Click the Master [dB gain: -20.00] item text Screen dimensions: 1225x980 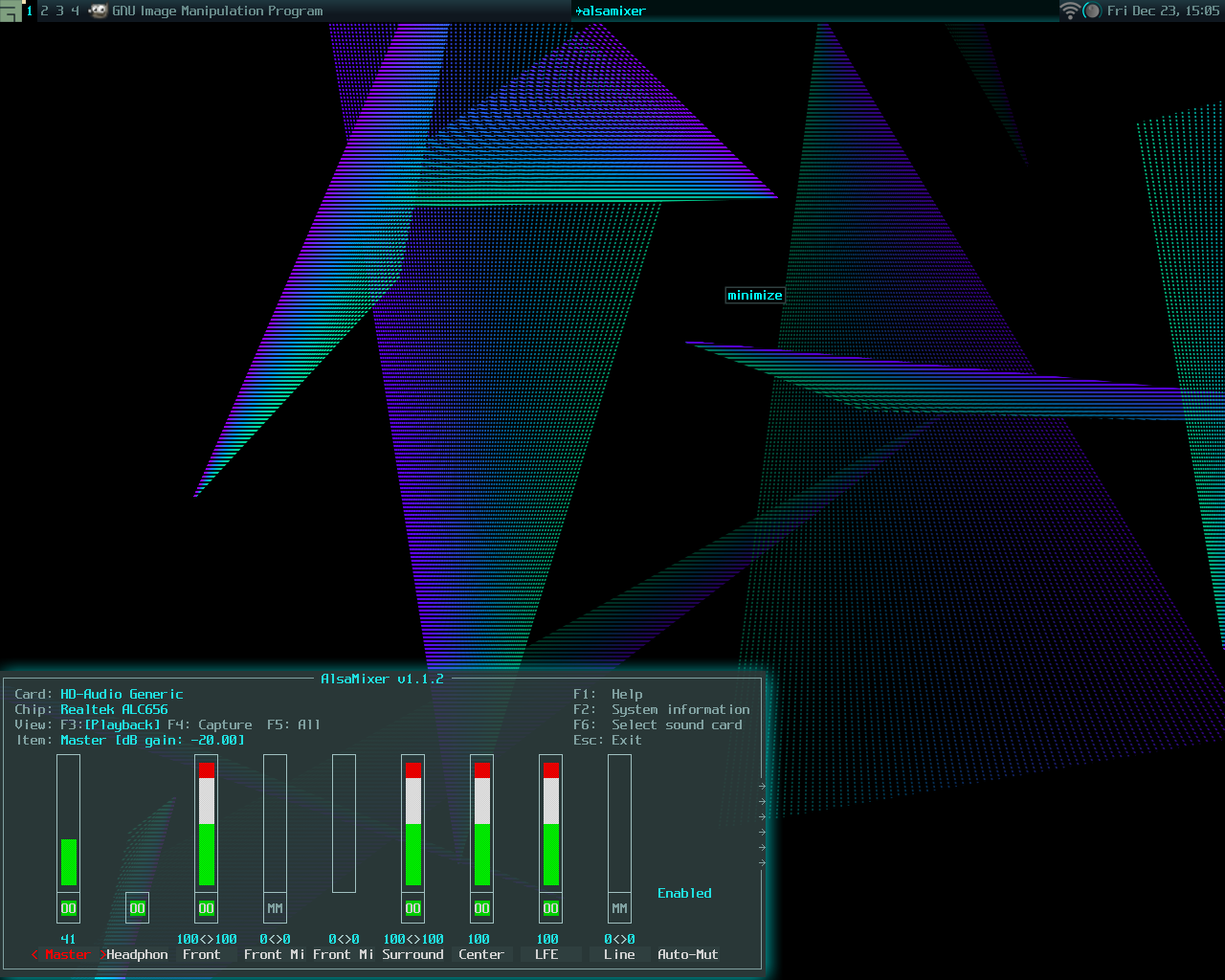pyautogui.click(x=153, y=741)
